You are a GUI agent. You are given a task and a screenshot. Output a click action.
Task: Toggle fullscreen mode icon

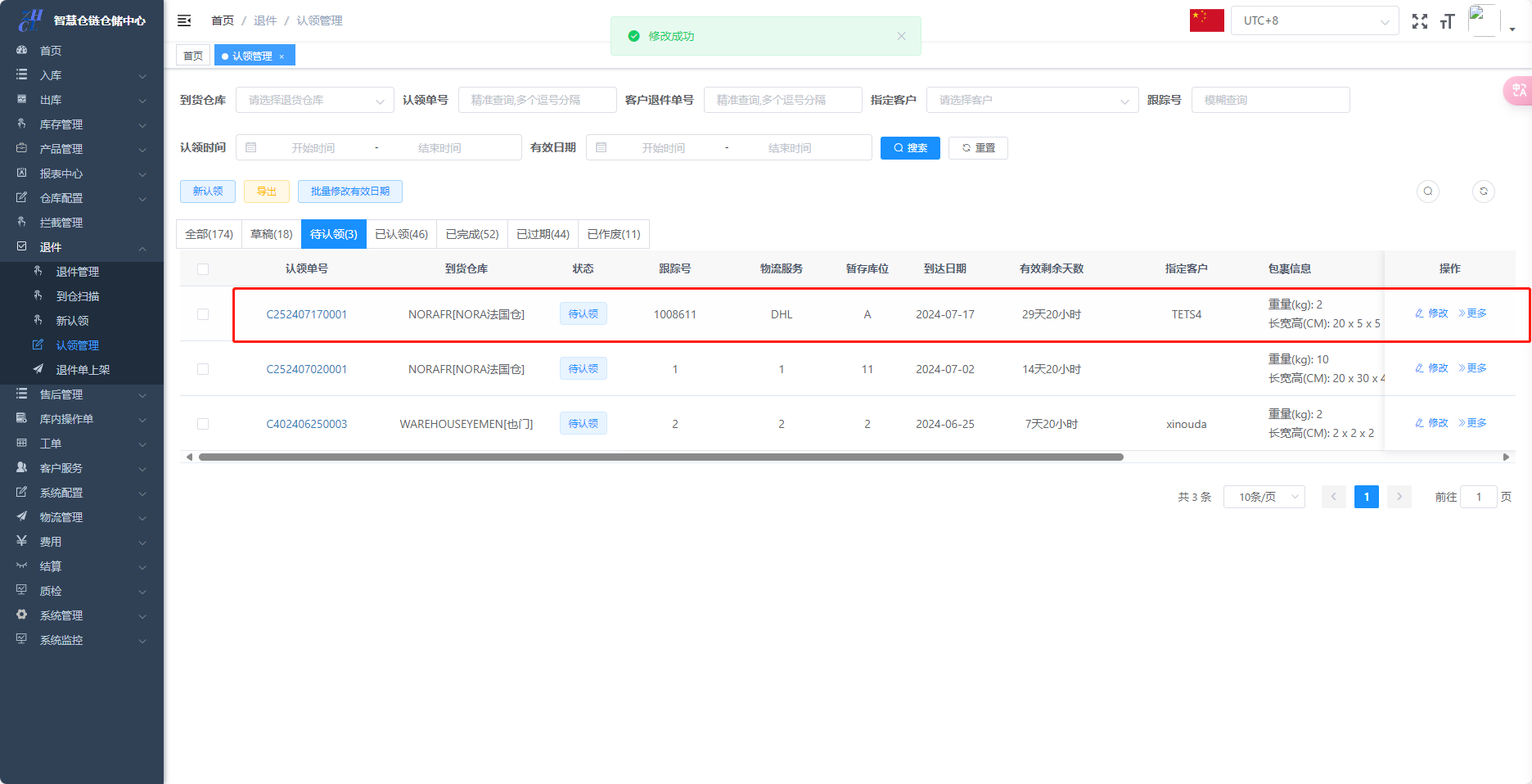coord(1420,21)
